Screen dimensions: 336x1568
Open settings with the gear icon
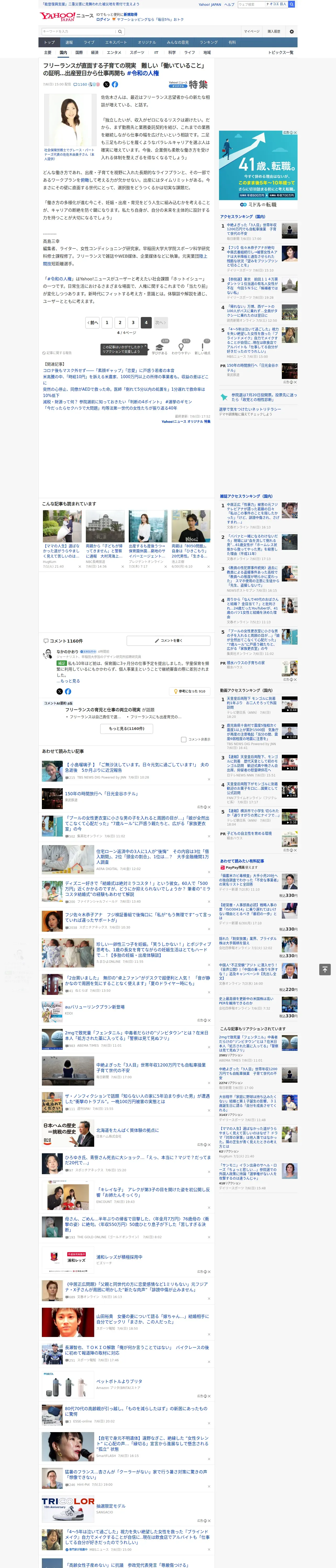(292, 32)
